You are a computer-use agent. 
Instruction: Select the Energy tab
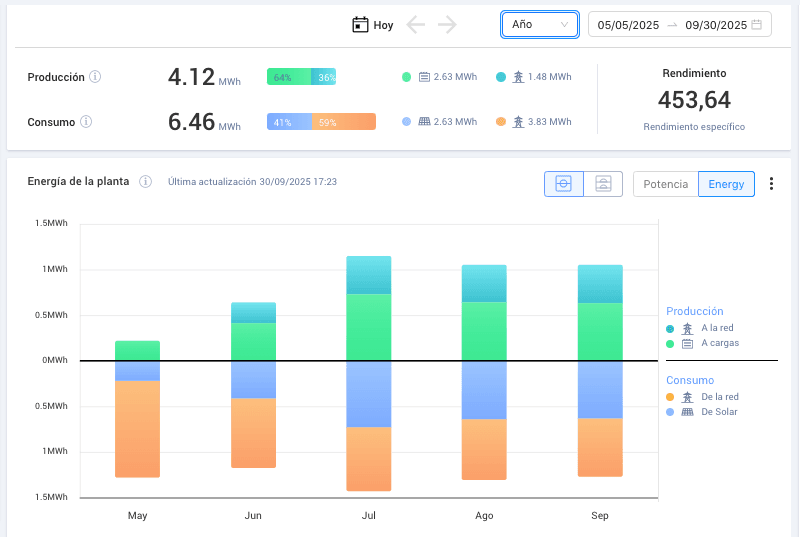[726, 184]
